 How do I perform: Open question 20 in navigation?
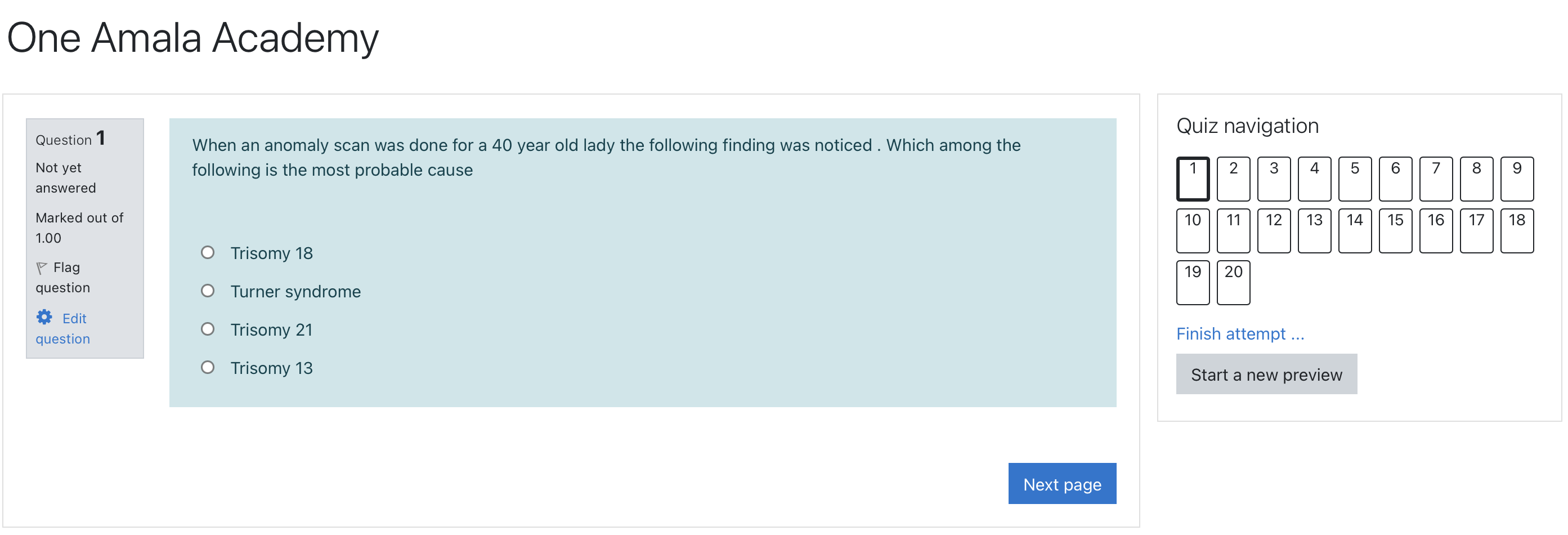pyautogui.click(x=1233, y=282)
